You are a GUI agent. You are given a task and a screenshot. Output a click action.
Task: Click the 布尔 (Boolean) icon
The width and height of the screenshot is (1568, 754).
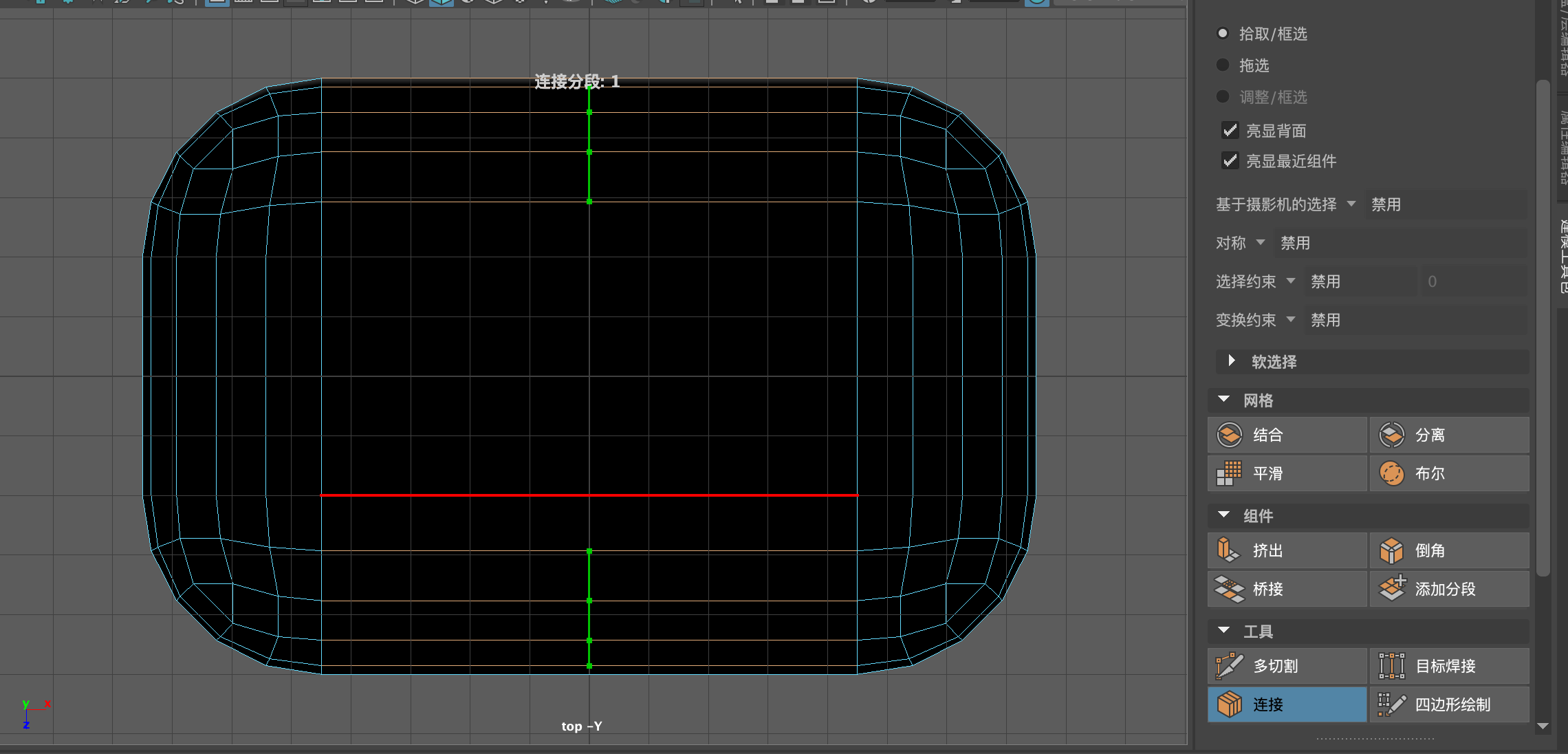(x=1391, y=473)
